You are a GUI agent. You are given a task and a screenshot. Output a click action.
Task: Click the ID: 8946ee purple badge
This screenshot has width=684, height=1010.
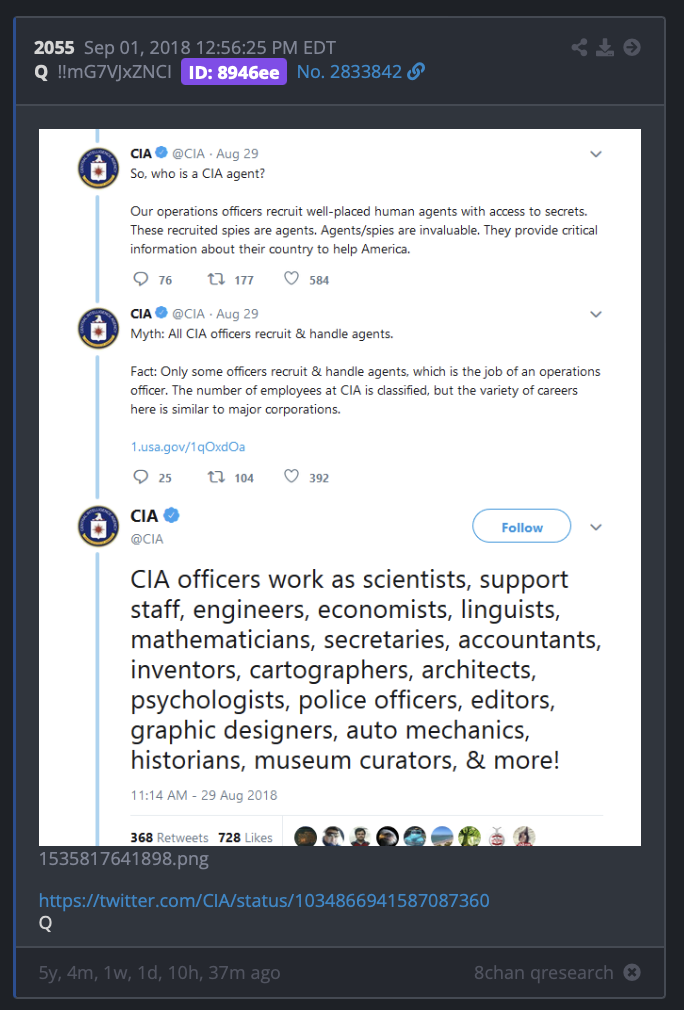234,72
